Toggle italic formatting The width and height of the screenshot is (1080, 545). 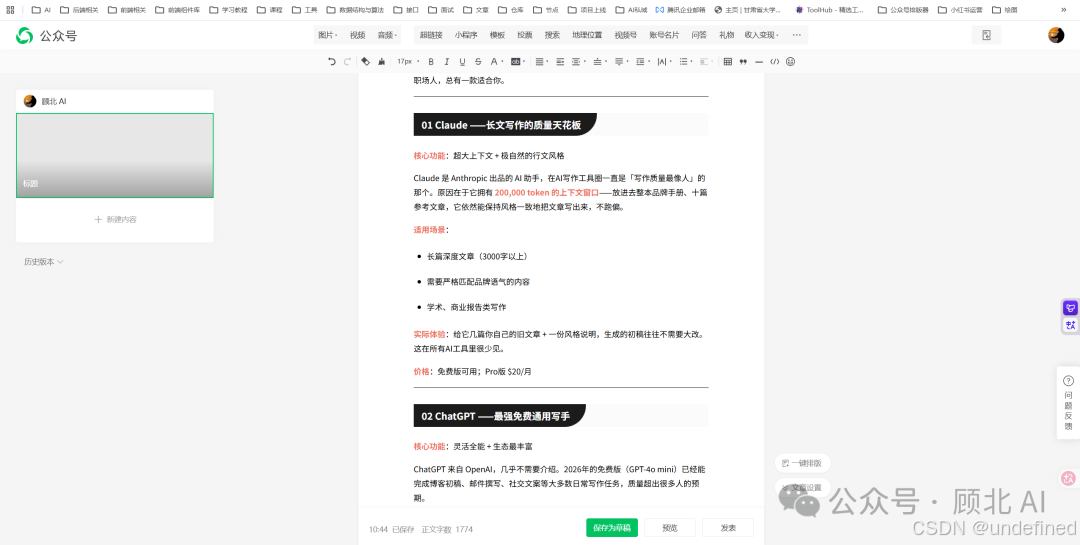coord(446,61)
